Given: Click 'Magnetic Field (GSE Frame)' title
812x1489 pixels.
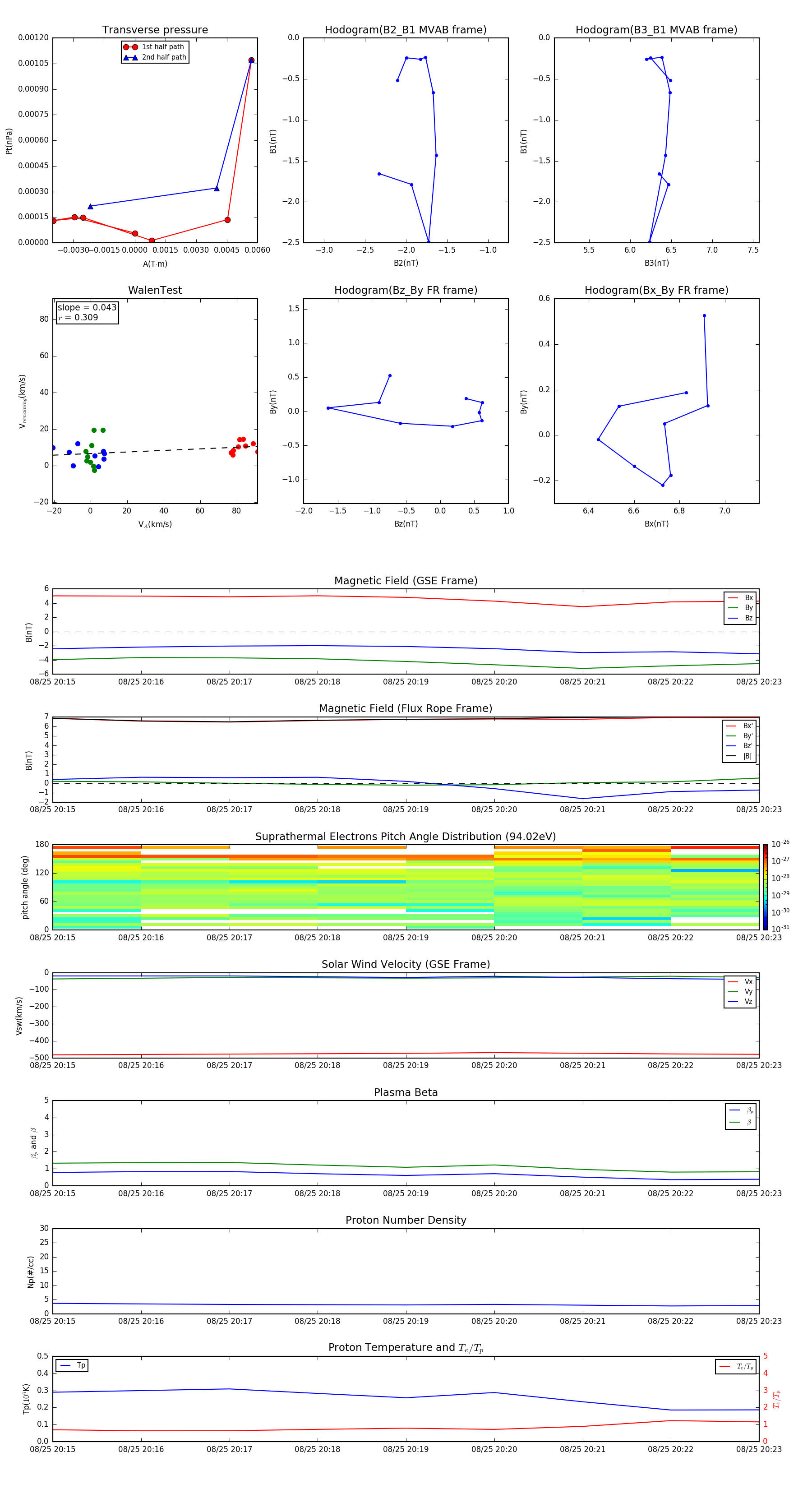Looking at the screenshot, I should pos(406,581).
